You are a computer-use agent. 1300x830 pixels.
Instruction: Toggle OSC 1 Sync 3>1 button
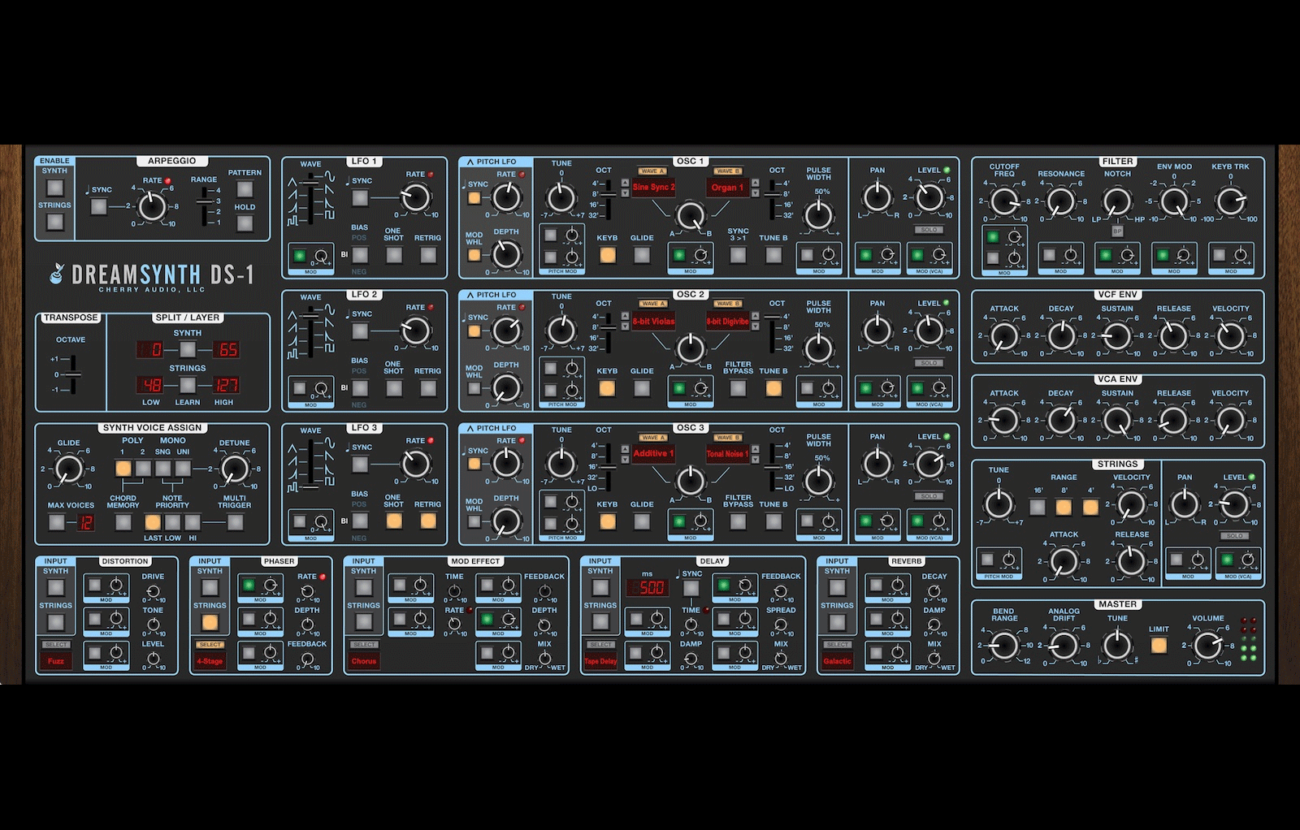(x=738, y=255)
